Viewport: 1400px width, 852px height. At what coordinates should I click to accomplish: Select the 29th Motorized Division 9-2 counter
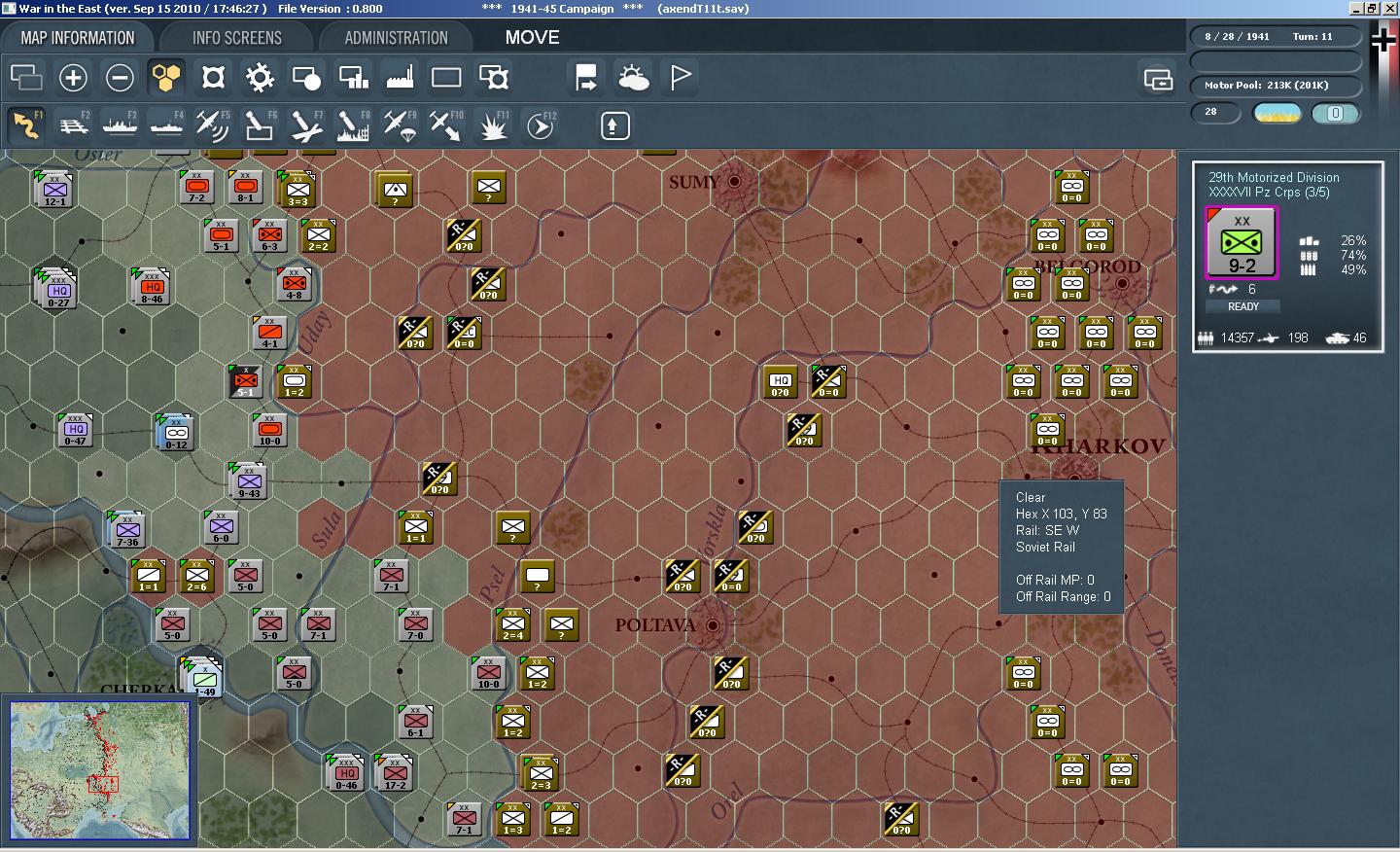1242,243
